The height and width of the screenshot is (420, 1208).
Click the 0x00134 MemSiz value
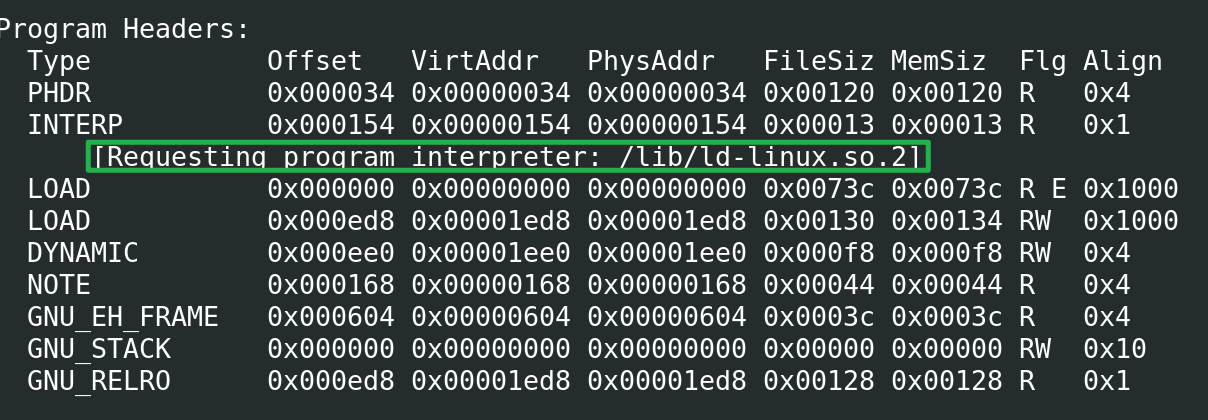[946, 221]
